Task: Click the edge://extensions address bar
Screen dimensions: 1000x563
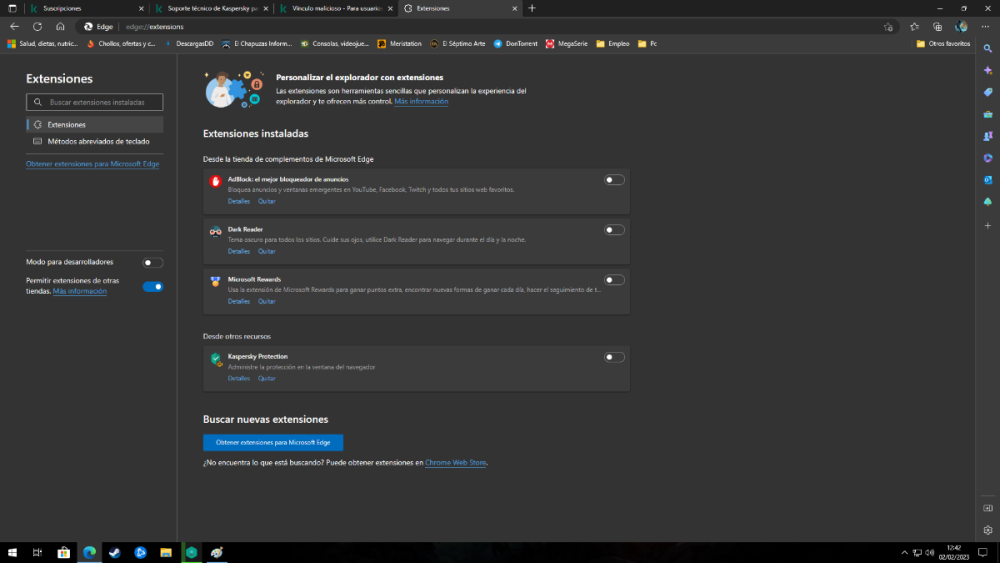Action: coord(485,27)
